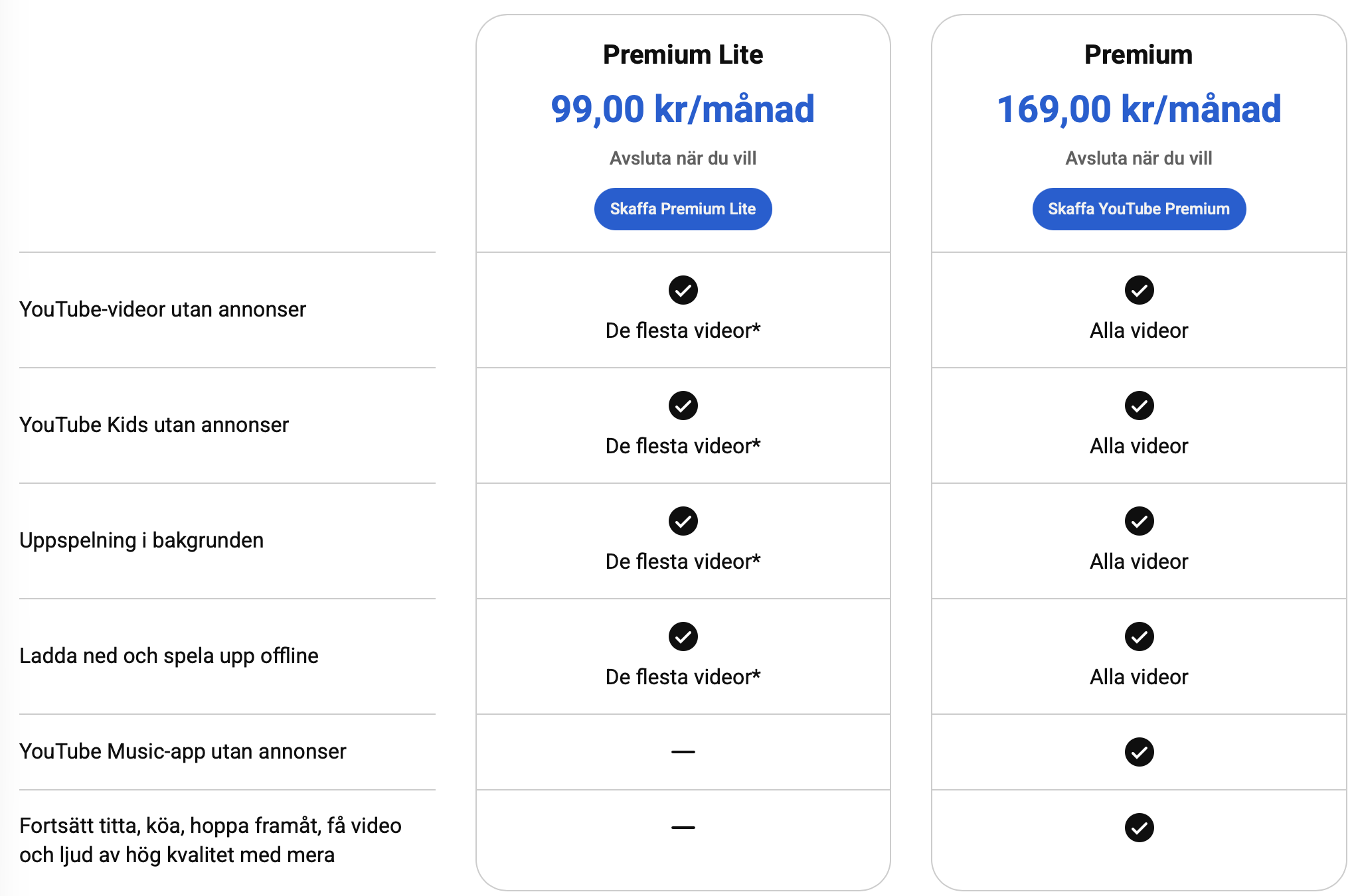Click Premium checkmark for YouTube Kids row
1356x896 pixels.
click(x=1140, y=406)
